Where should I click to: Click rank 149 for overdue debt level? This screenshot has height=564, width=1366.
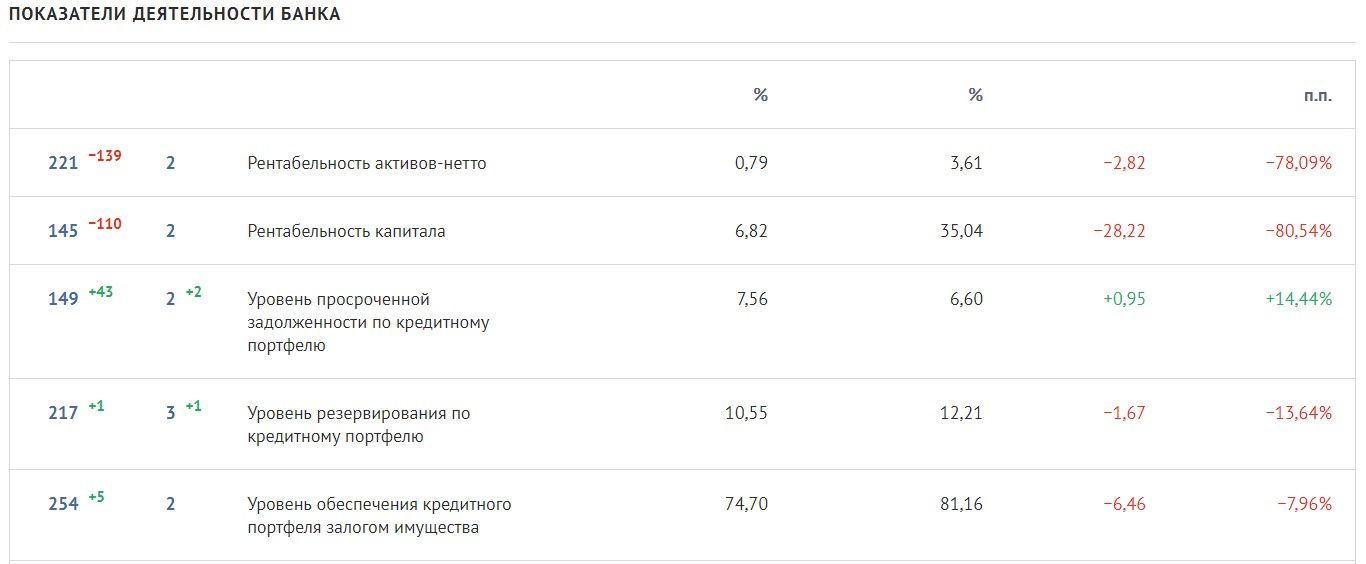pos(63,299)
